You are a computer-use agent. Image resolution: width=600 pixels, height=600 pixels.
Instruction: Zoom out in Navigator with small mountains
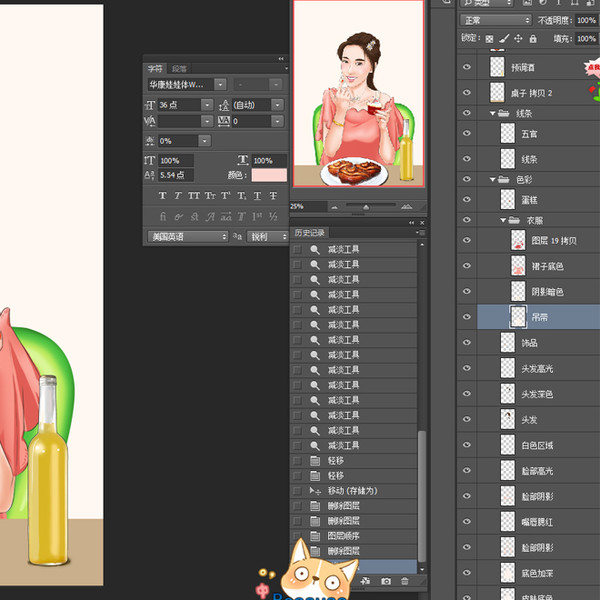335,207
